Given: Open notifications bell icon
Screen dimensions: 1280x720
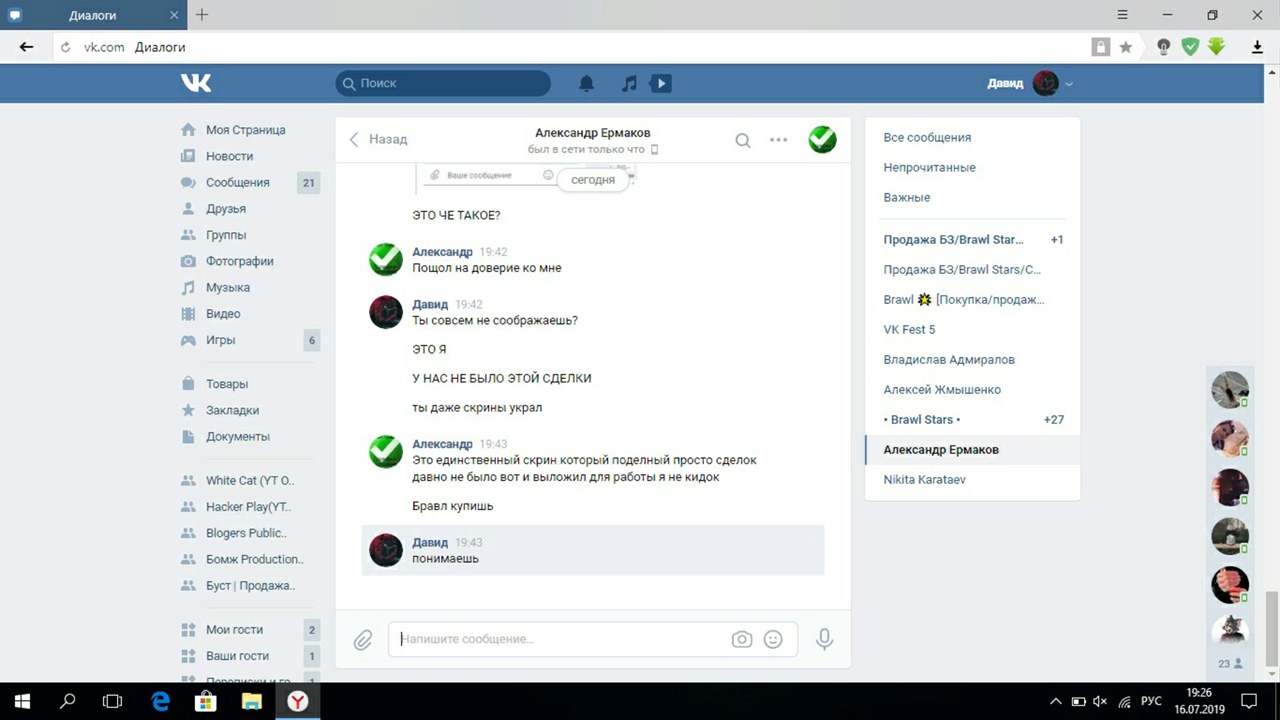Looking at the screenshot, I should coord(587,84).
